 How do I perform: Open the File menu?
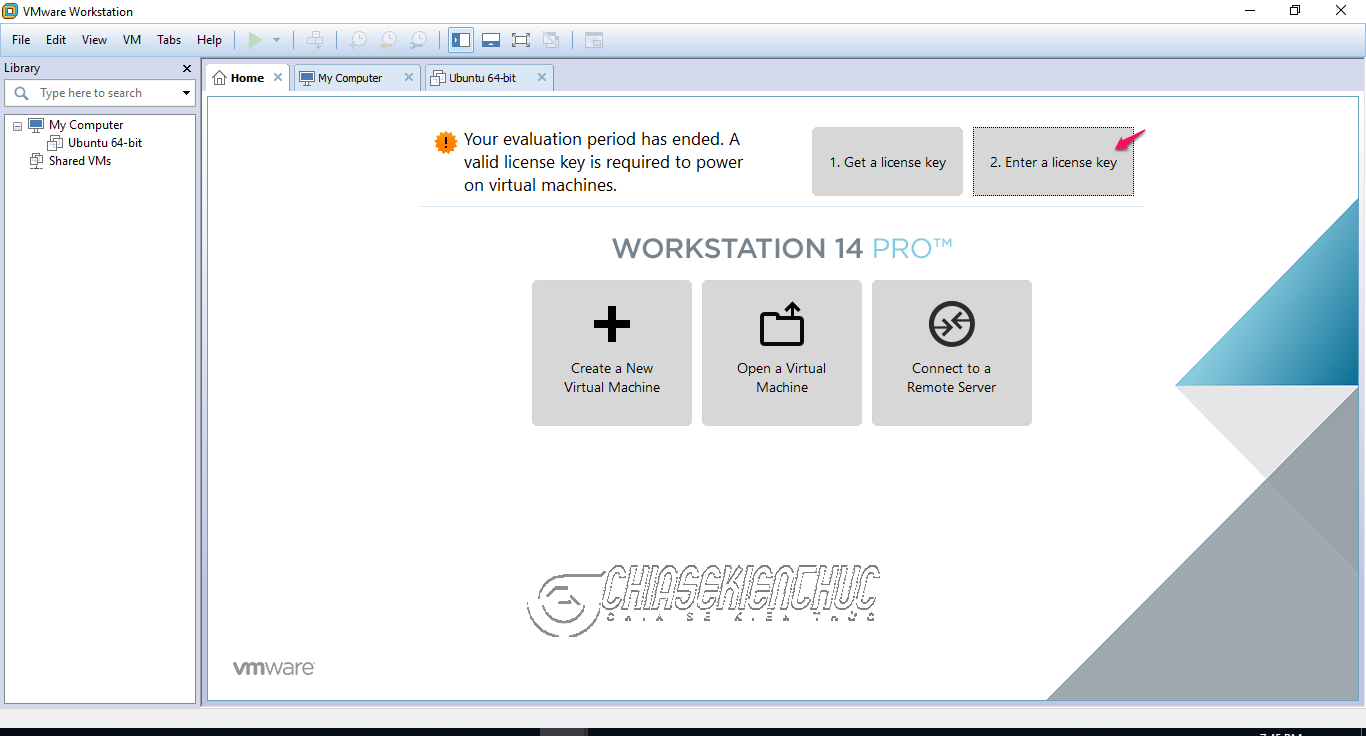(x=21, y=40)
